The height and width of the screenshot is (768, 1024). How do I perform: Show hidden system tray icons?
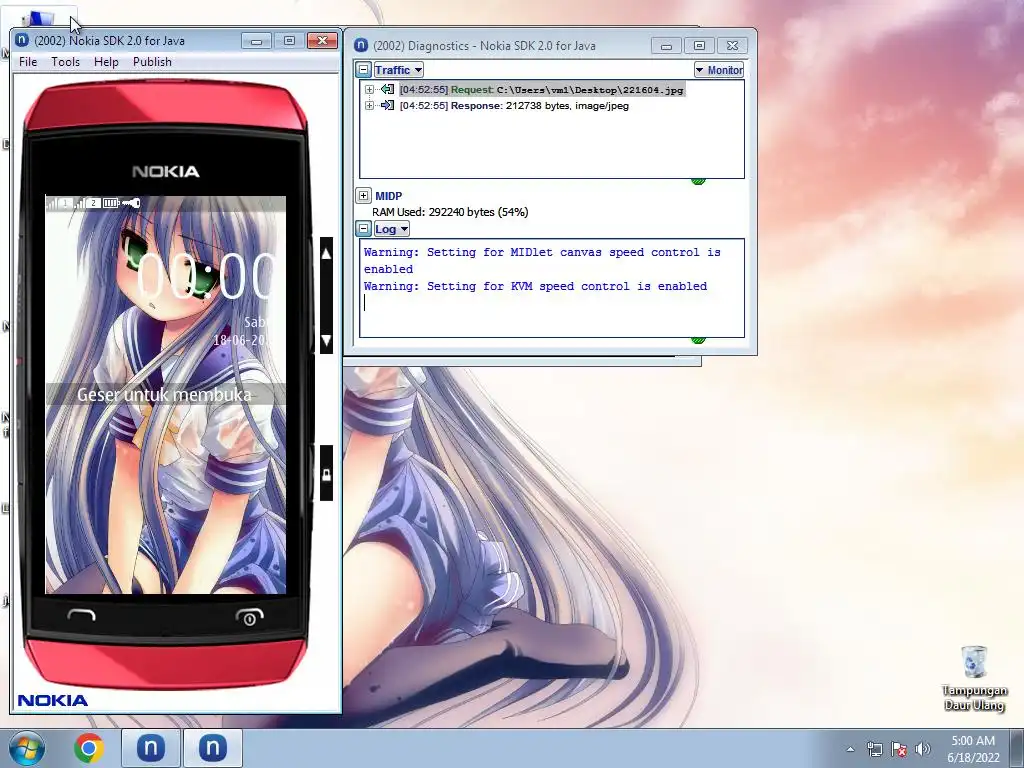(850, 749)
